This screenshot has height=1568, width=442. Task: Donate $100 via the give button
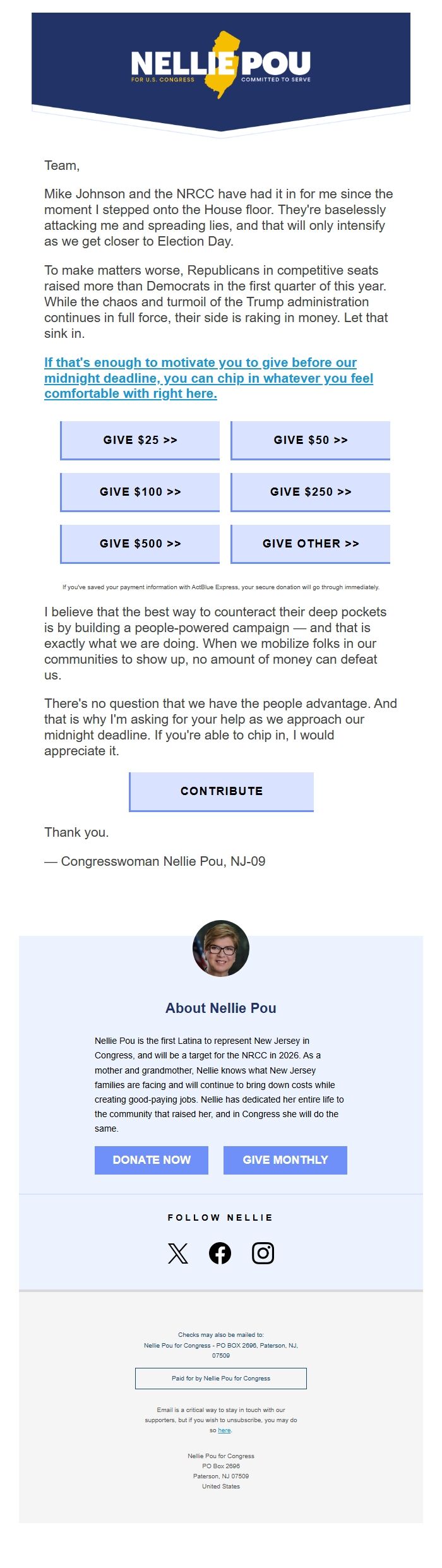point(140,492)
